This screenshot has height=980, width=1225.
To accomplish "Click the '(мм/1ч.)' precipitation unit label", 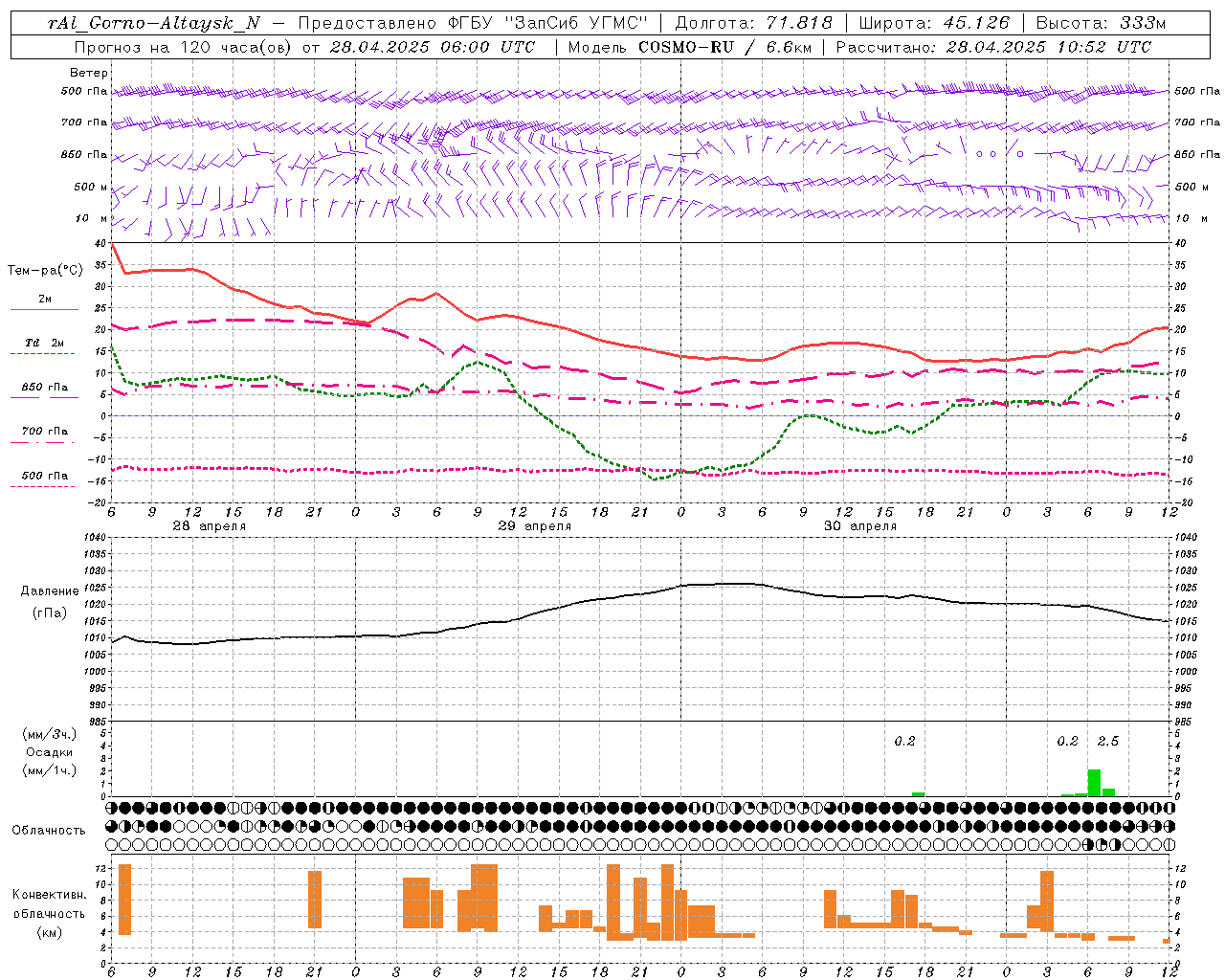I will point(50,770).
